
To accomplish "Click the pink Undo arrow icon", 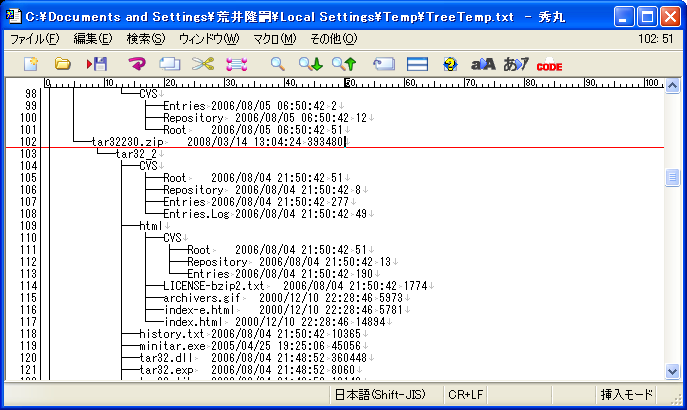I will [x=137, y=64].
